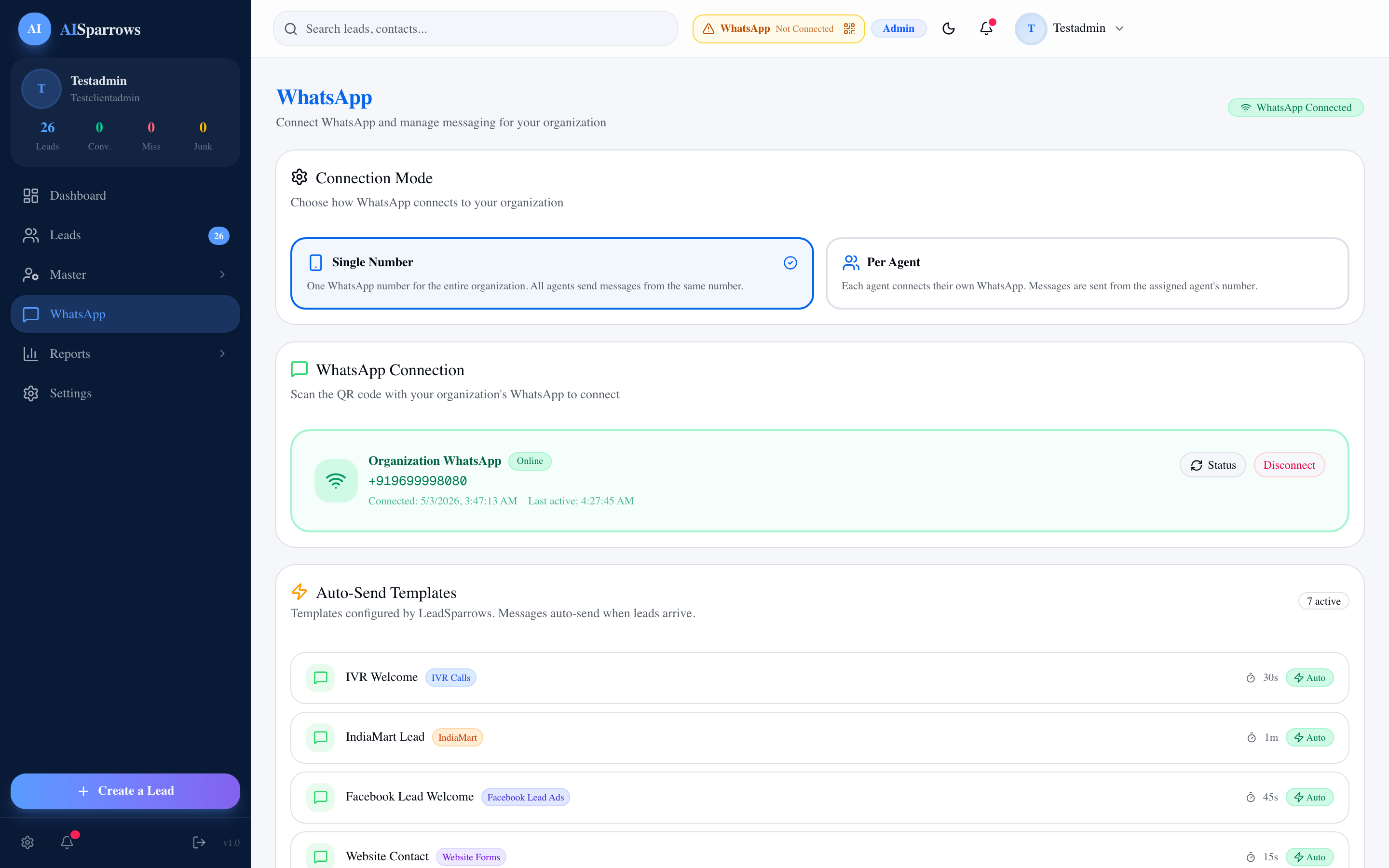The image size is (1389, 868).
Task: Open the IndiaMart Lead template row
Action: (819, 738)
